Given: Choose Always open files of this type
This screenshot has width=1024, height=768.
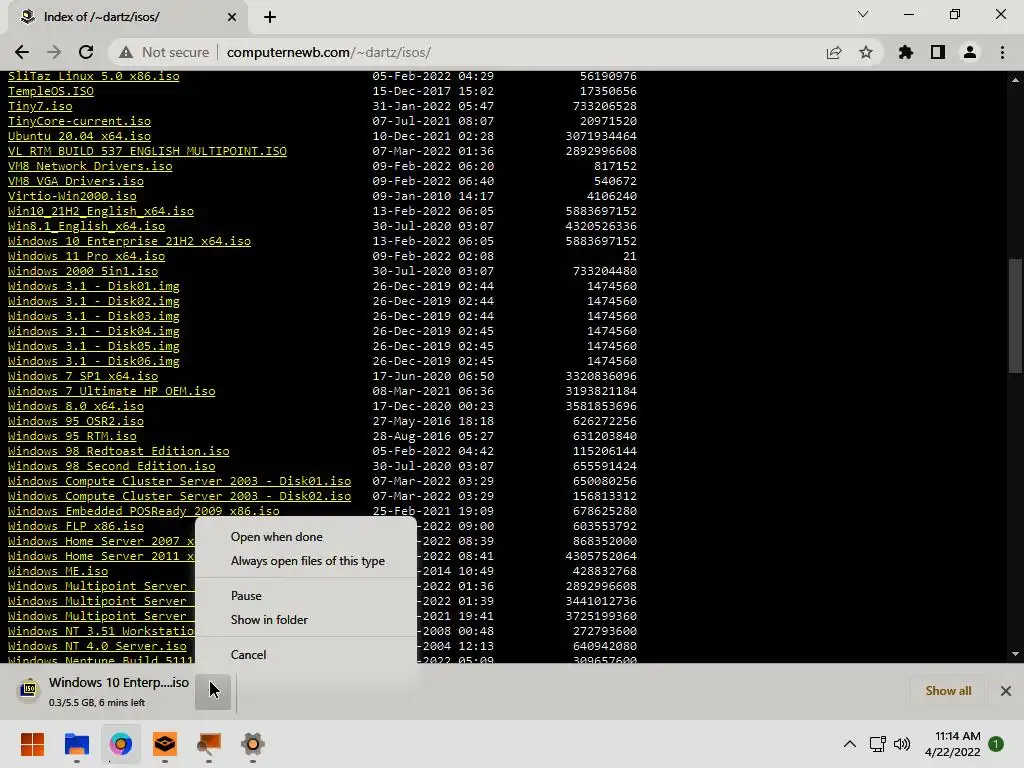Looking at the screenshot, I should (x=306, y=561).
